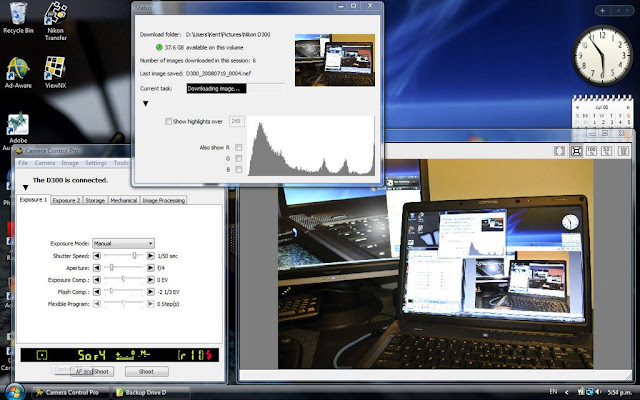Increase Shutter Speed with right arrow
Image resolution: width=640 pixels, height=400 pixels.
[x=151, y=256]
